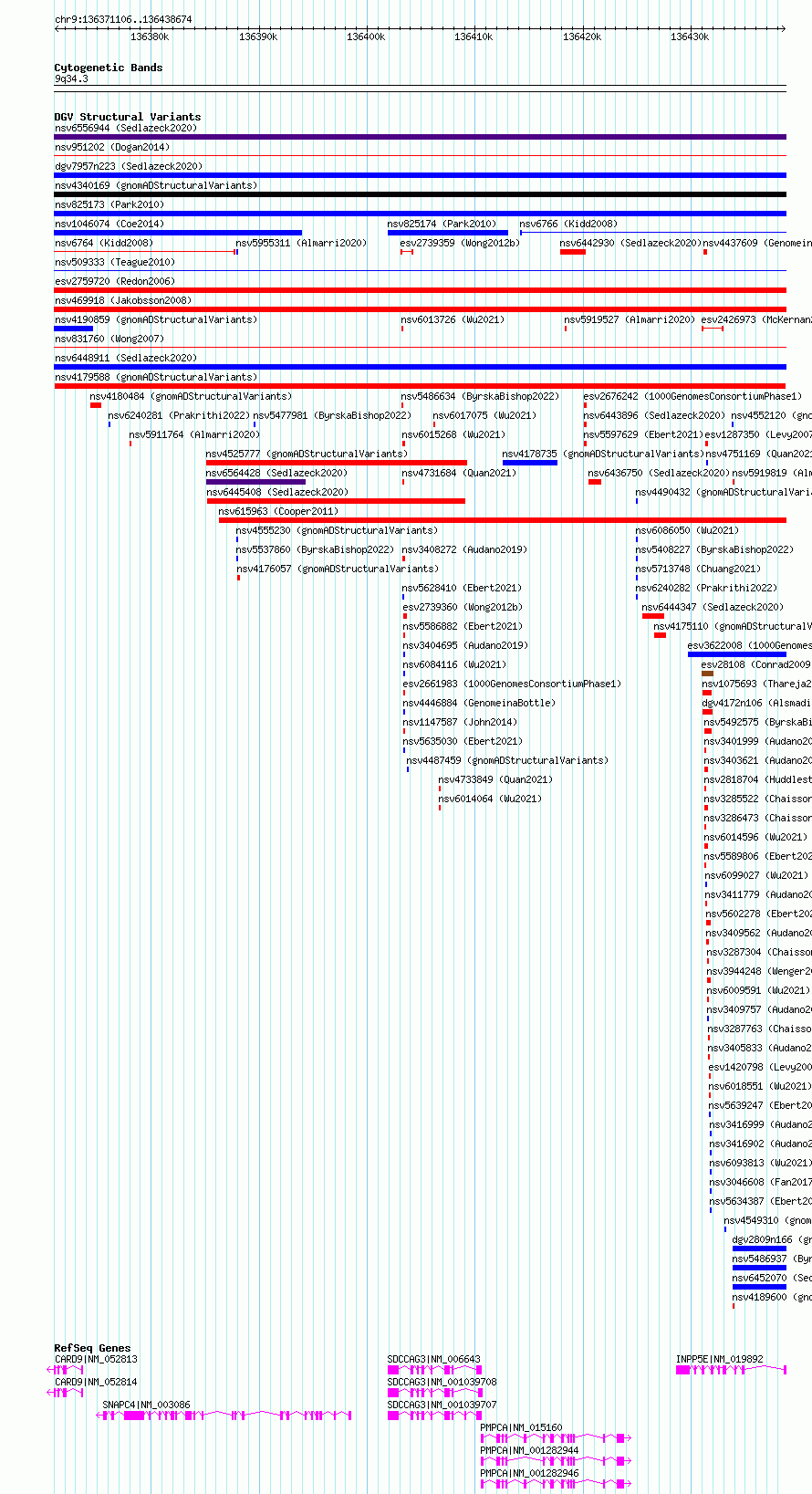Viewport: 812px width, 1494px height.
Task: Select nsv4178735 (gnomADStructuralVariants) label
Action: point(603,454)
